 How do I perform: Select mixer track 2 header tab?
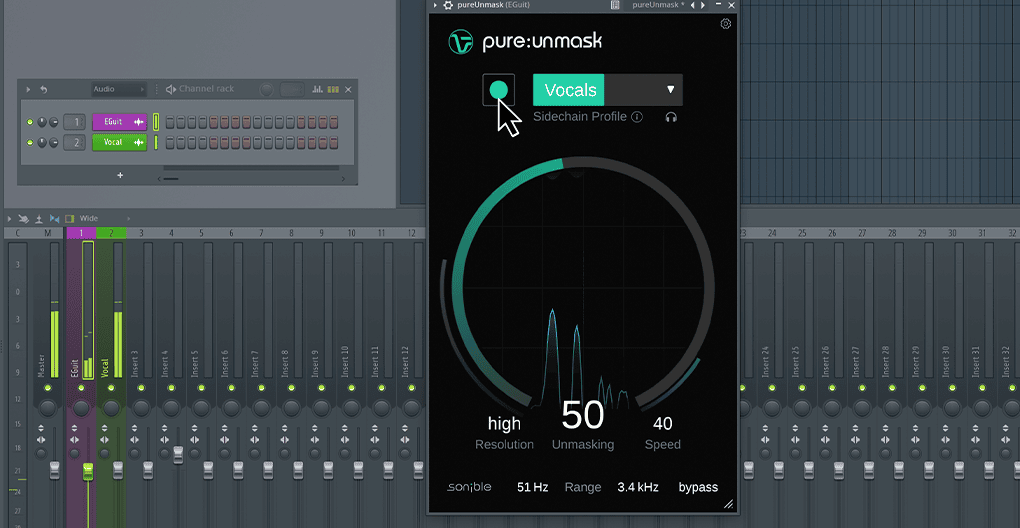point(111,233)
